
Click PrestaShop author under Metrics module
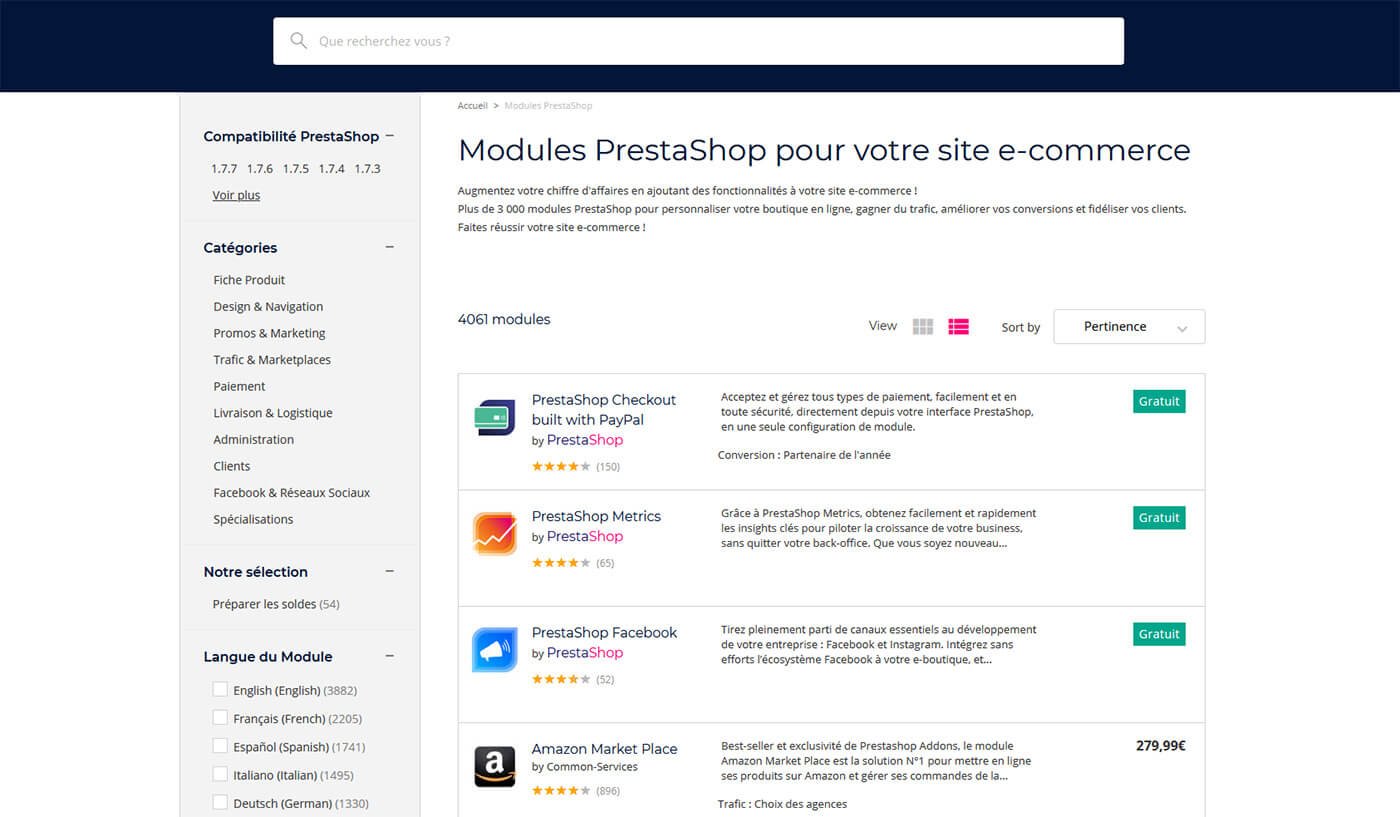(585, 537)
